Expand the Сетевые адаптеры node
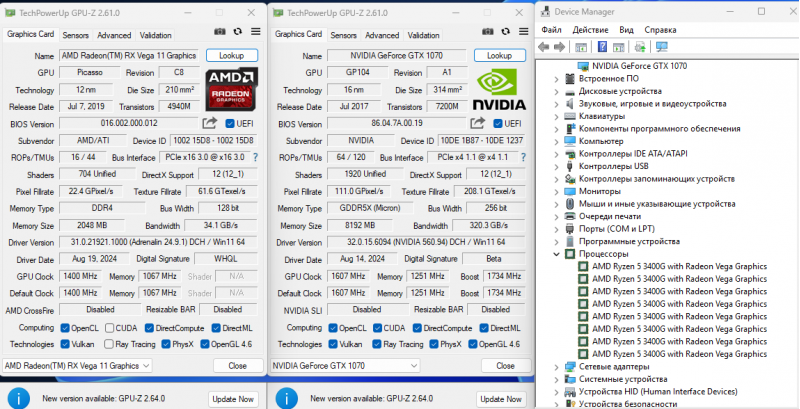The height and width of the screenshot is (409, 800). coord(557,367)
